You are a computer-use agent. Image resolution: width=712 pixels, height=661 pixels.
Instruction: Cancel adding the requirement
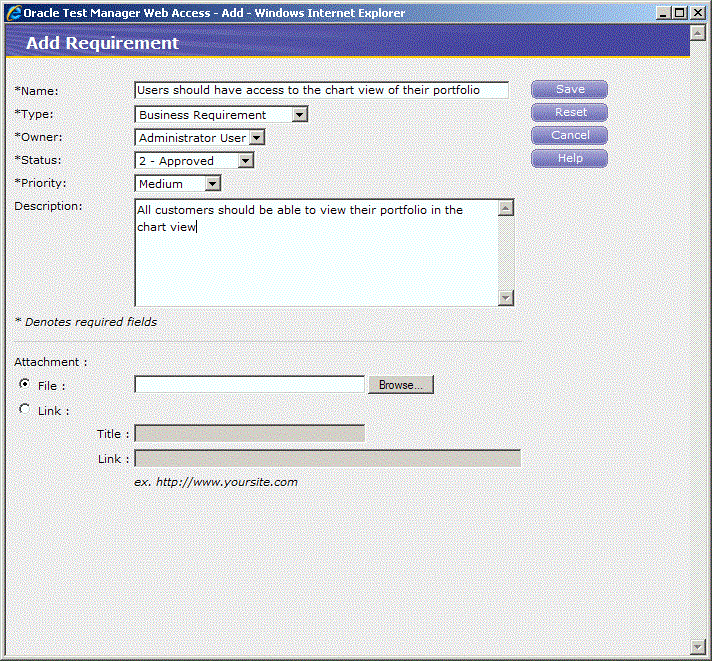coord(569,135)
